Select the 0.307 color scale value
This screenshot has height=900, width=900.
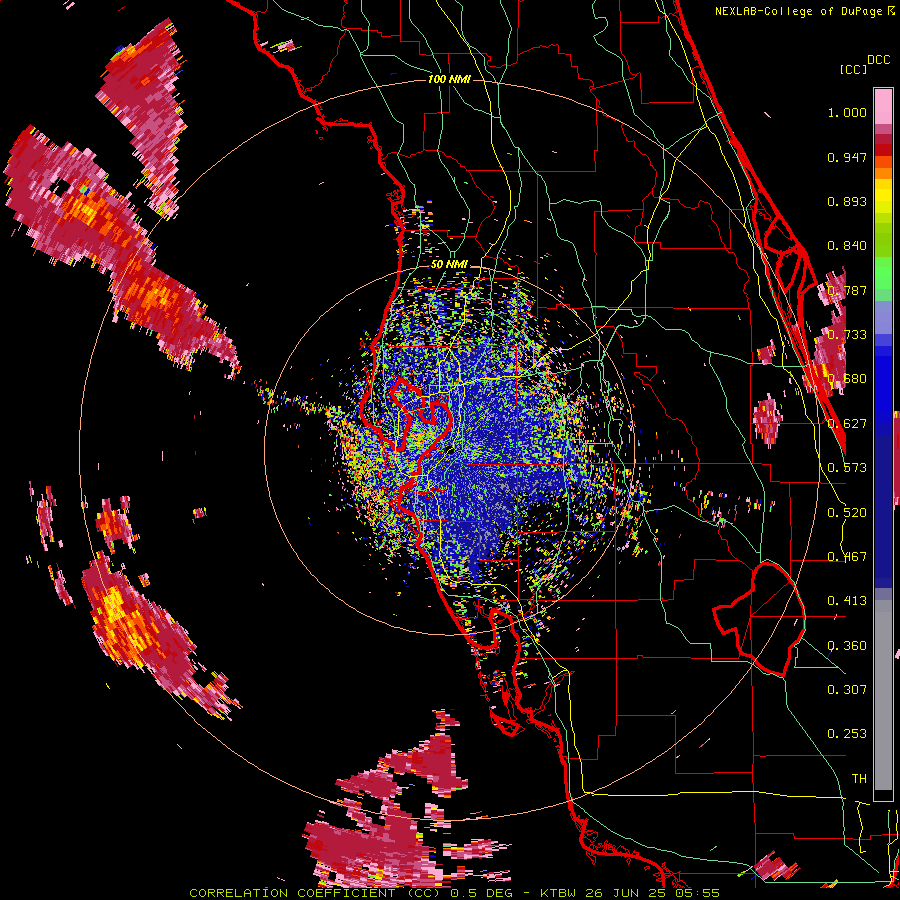[x=847, y=689]
